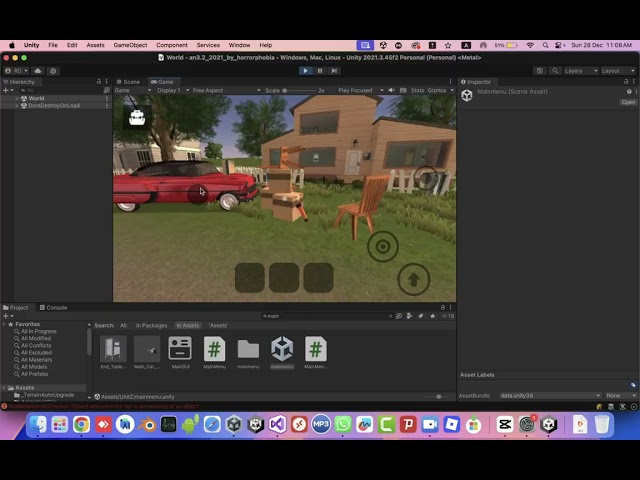Image resolution: width=640 pixels, height=480 pixels.
Task: Click the Project search-by-type icon
Action: coord(409,316)
